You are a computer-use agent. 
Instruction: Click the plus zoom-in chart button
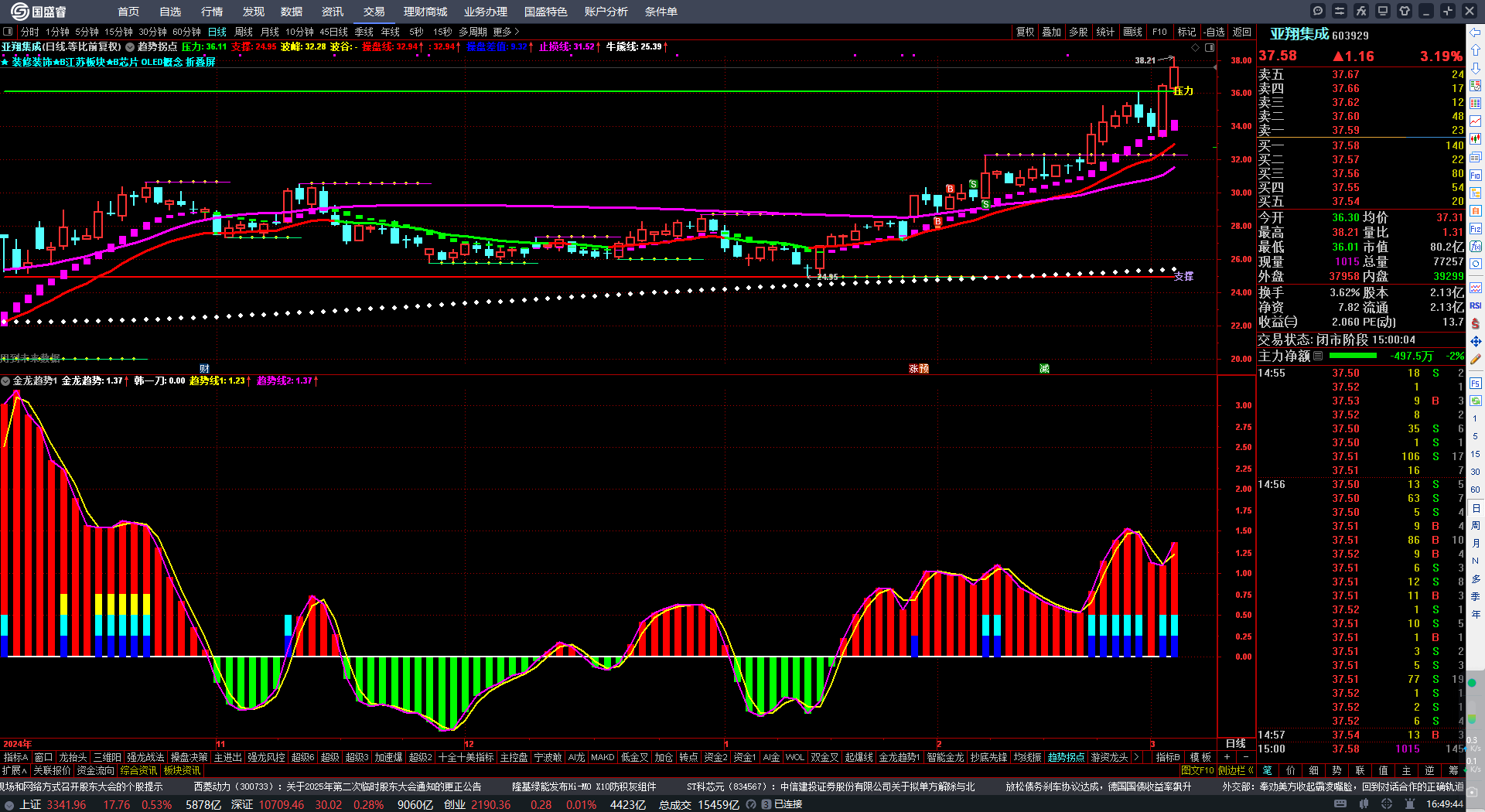(1227, 757)
